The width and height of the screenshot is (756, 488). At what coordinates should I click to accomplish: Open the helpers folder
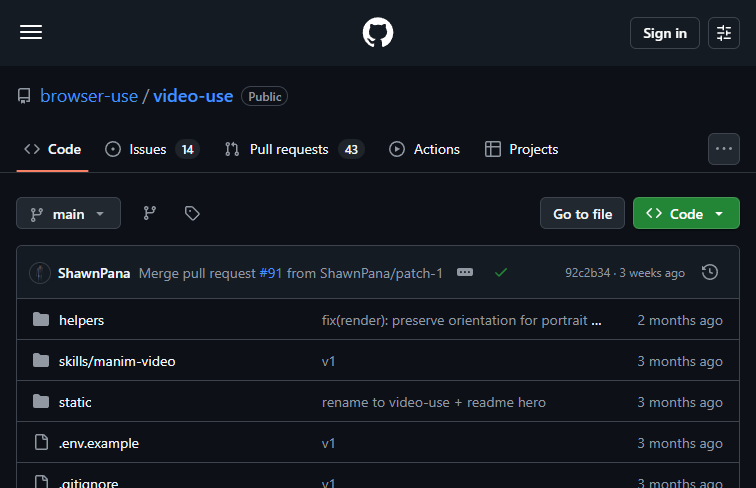coord(81,320)
